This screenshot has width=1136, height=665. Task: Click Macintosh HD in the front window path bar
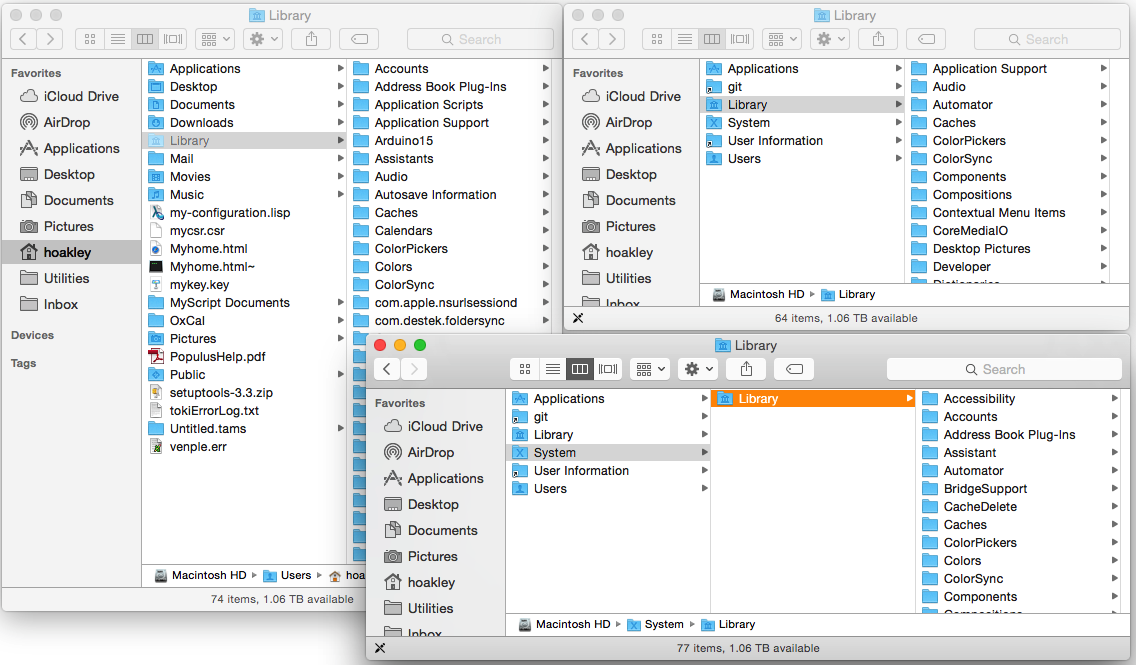pyautogui.click(x=572, y=624)
